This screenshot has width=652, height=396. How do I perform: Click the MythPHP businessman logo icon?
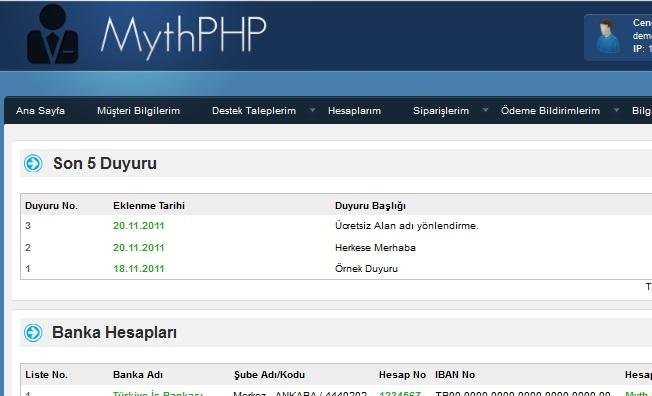[x=52, y=34]
